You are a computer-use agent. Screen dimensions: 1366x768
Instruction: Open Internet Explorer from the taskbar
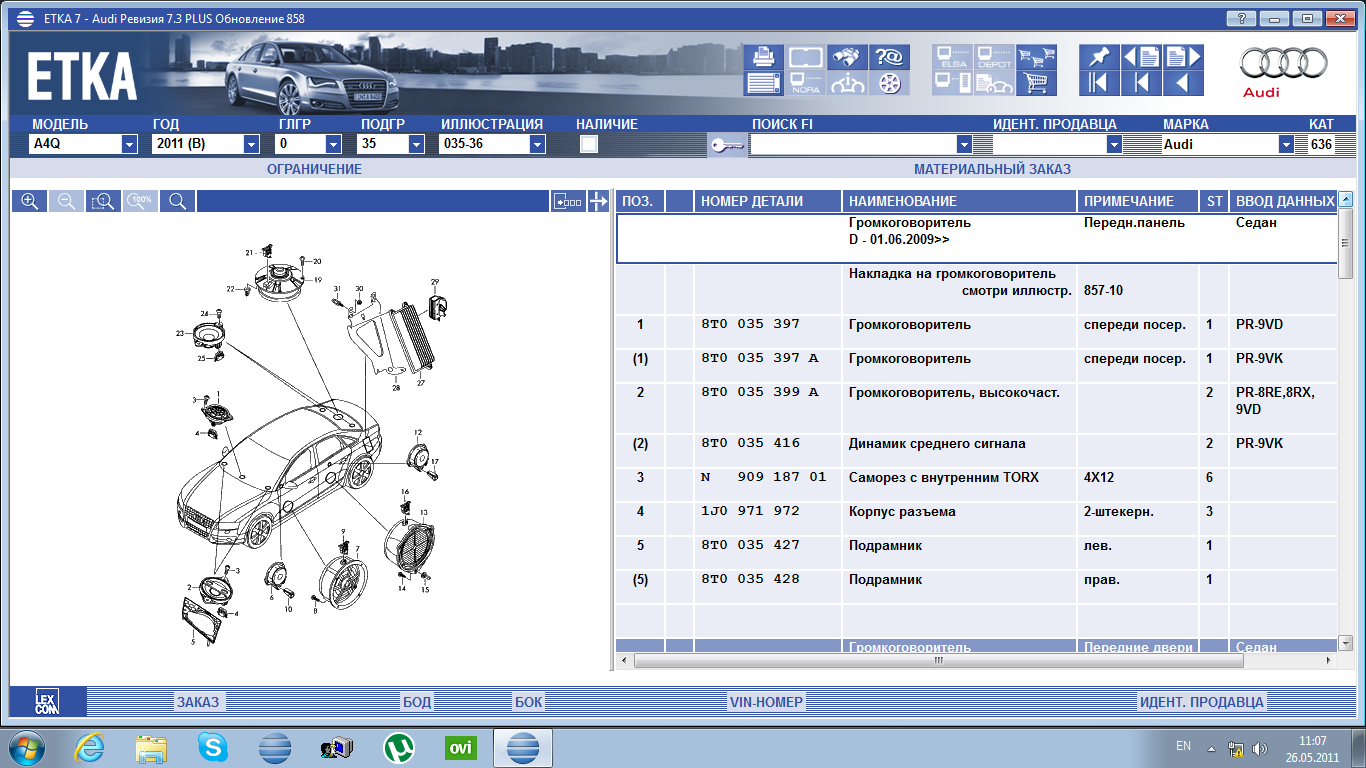pyautogui.click(x=90, y=747)
